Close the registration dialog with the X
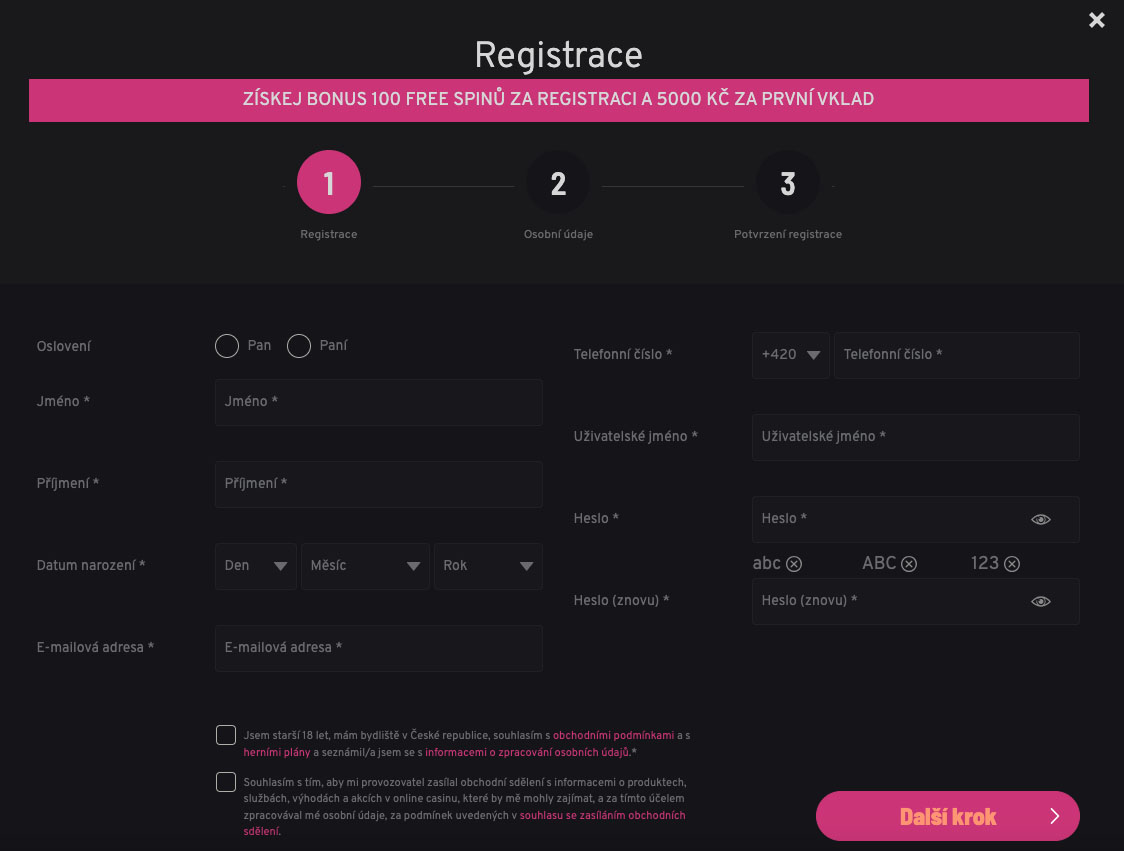This screenshot has height=851, width=1124. 1096,20
